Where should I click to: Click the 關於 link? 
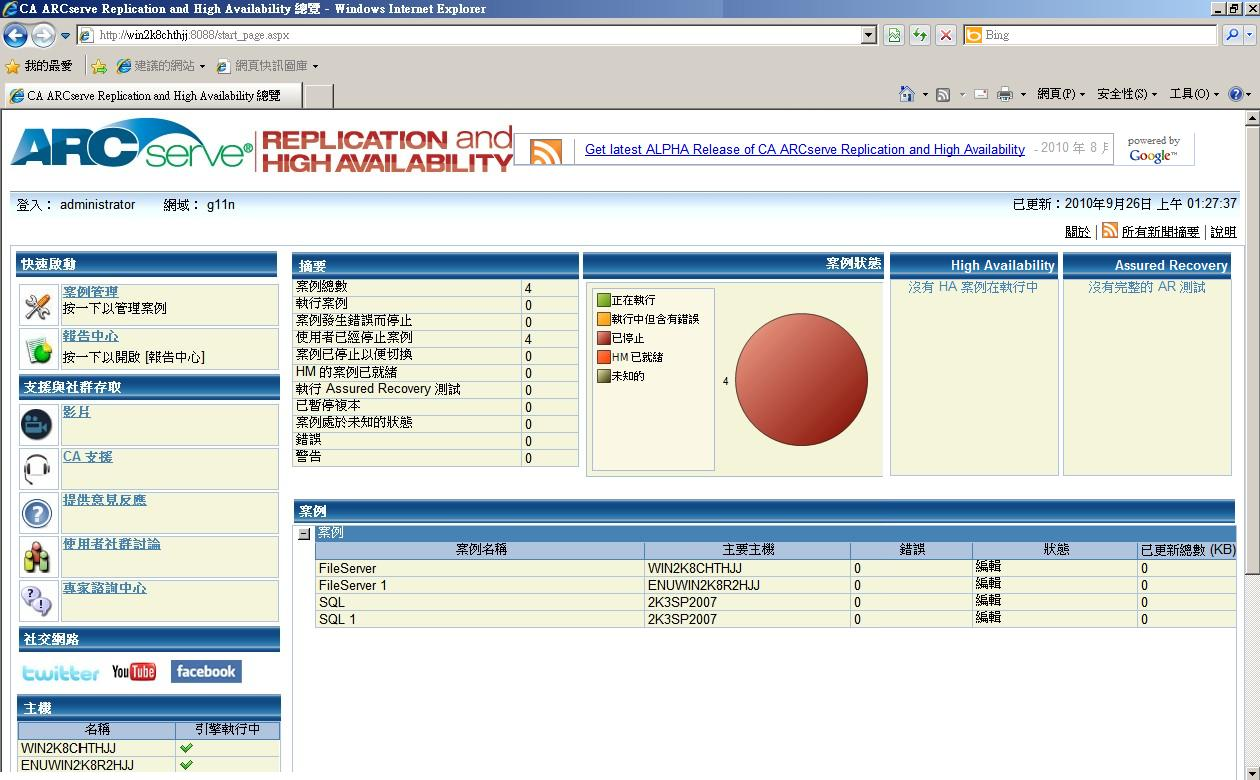[x=1077, y=232]
